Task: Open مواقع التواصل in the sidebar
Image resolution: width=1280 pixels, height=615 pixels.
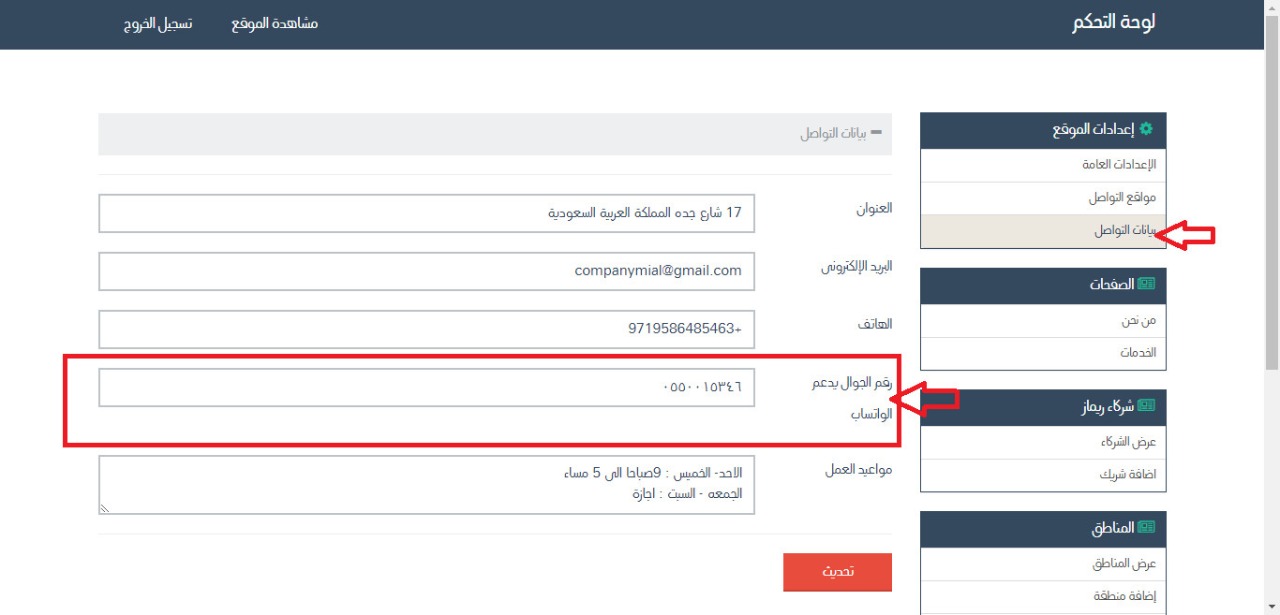Action: click(x=1122, y=198)
